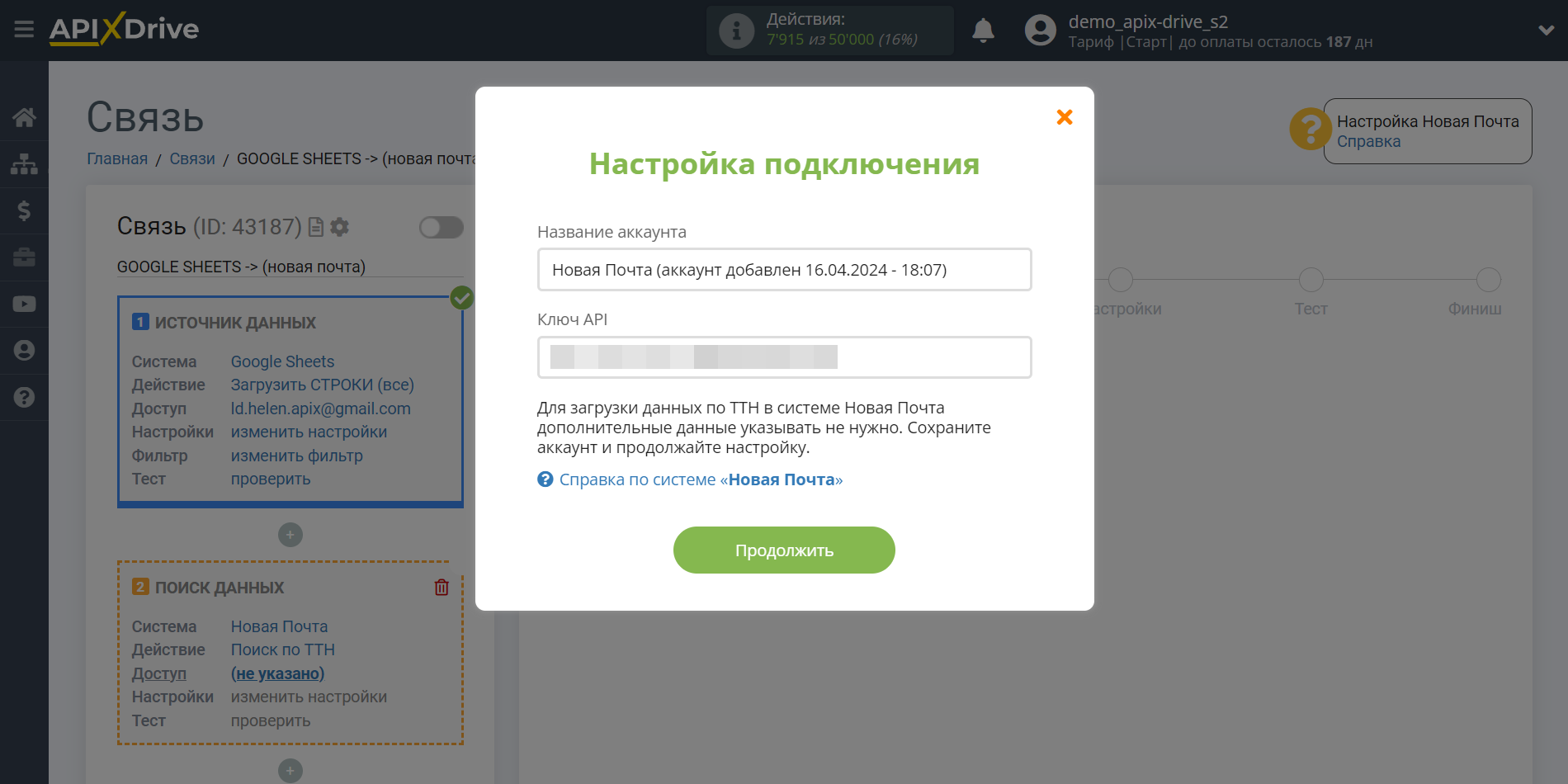1568x784 pixels.
Task: Close the connection setup dialog
Action: tap(1065, 117)
